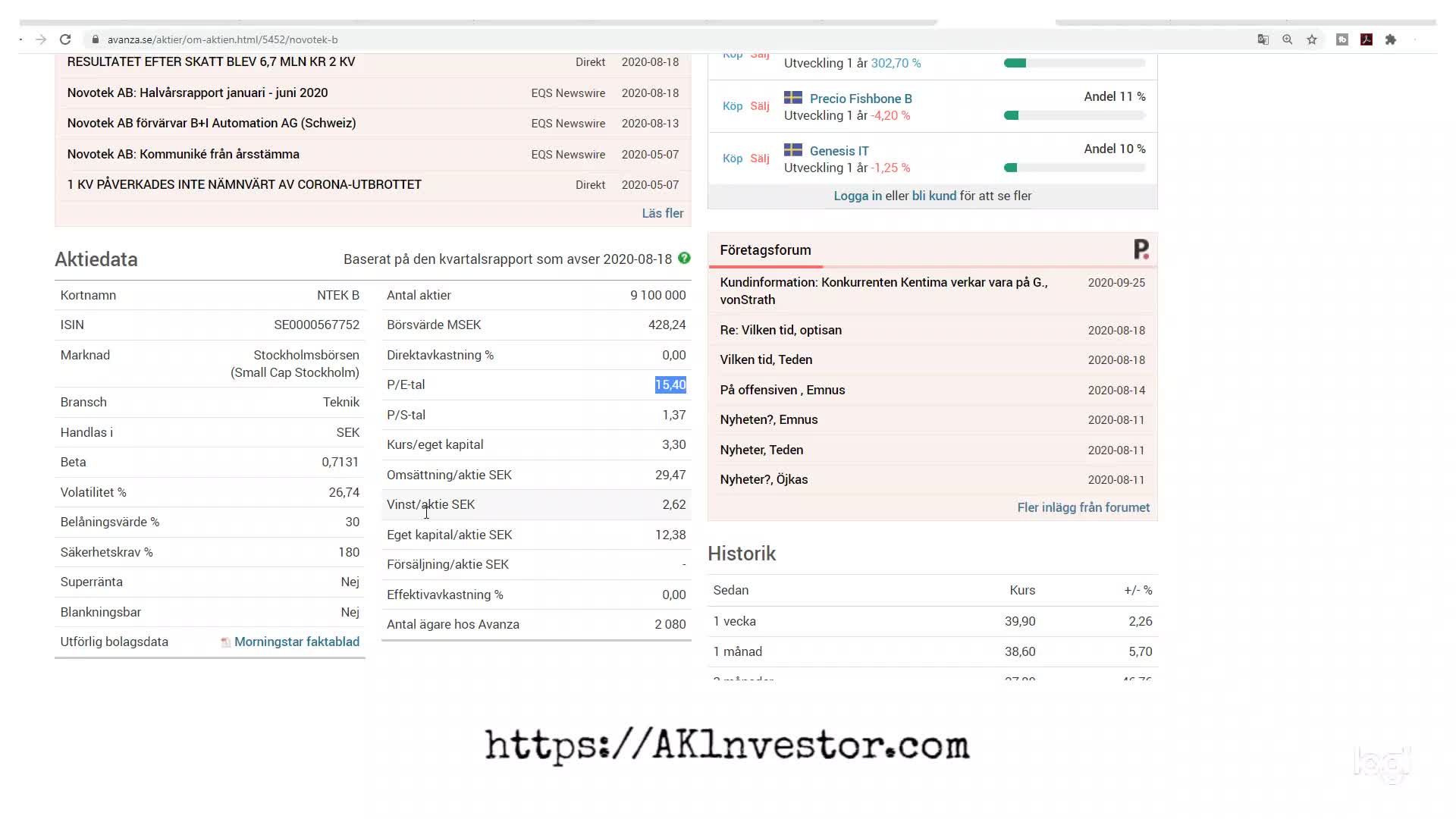Select the Aktiedata section heading
Image resolution: width=1456 pixels, height=819 pixels.
(x=96, y=259)
